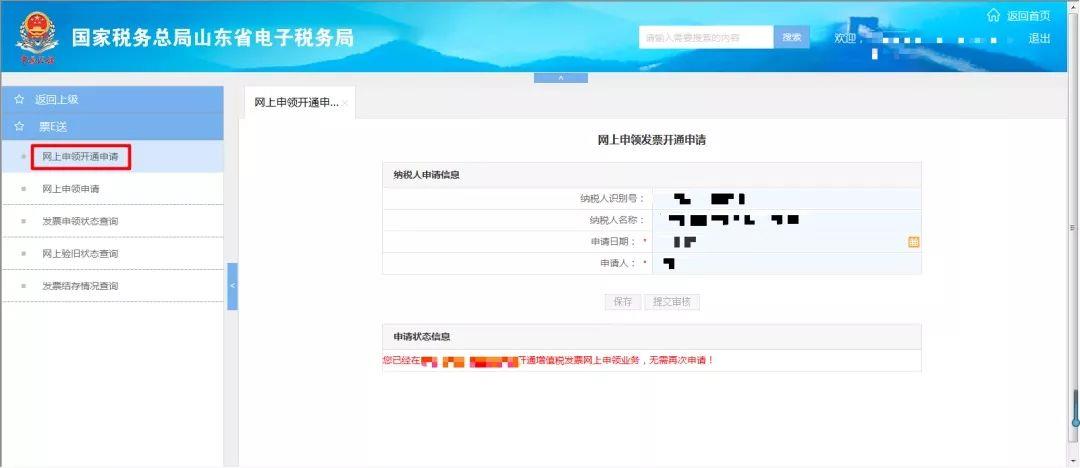1080x468 pixels.
Task: Switch to the 网上申领开通申... tab
Action: pos(295,103)
